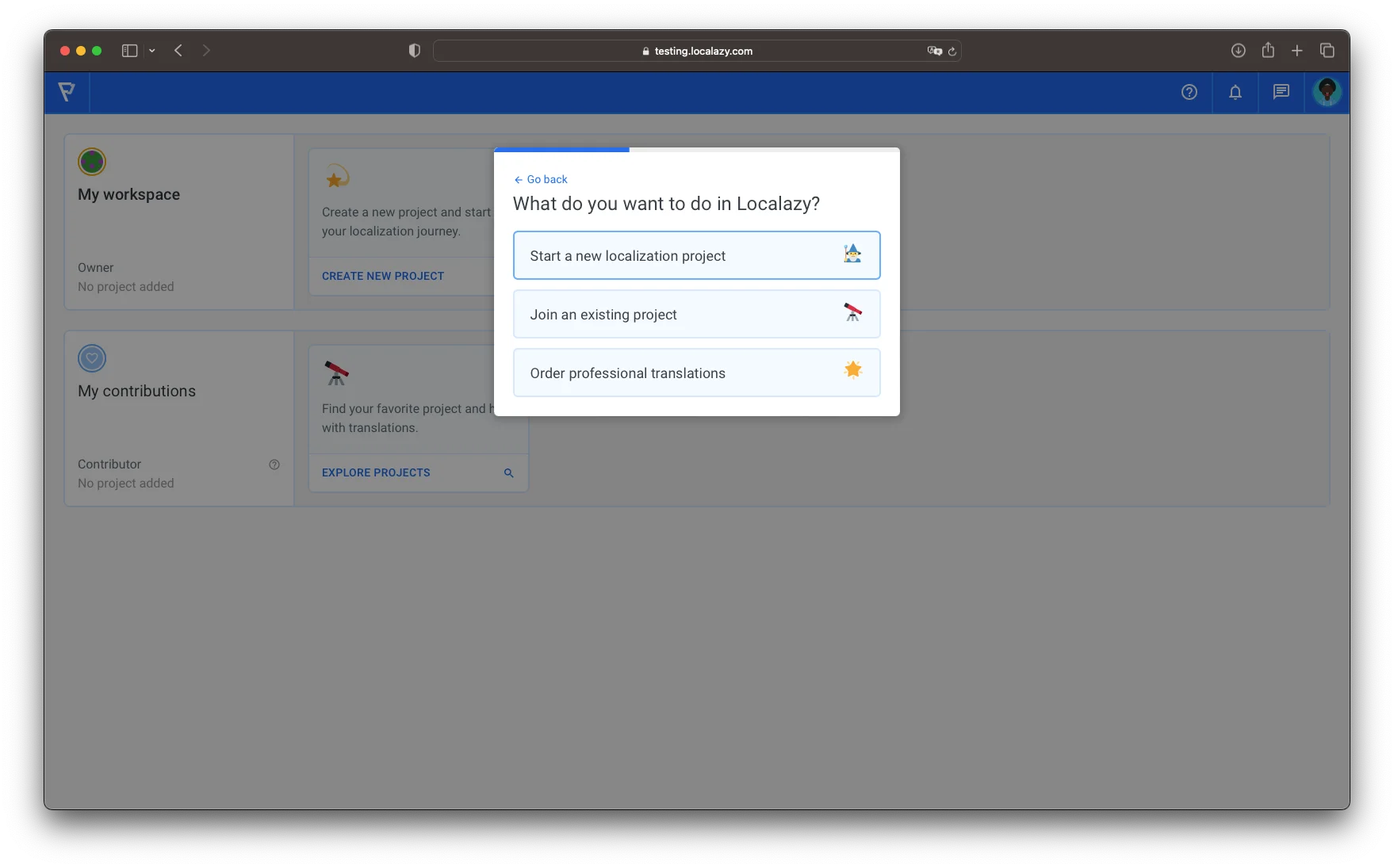Open the user profile avatar
The width and height of the screenshot is (1394, 868).
pyautogui.click(x=1327, y=92)
